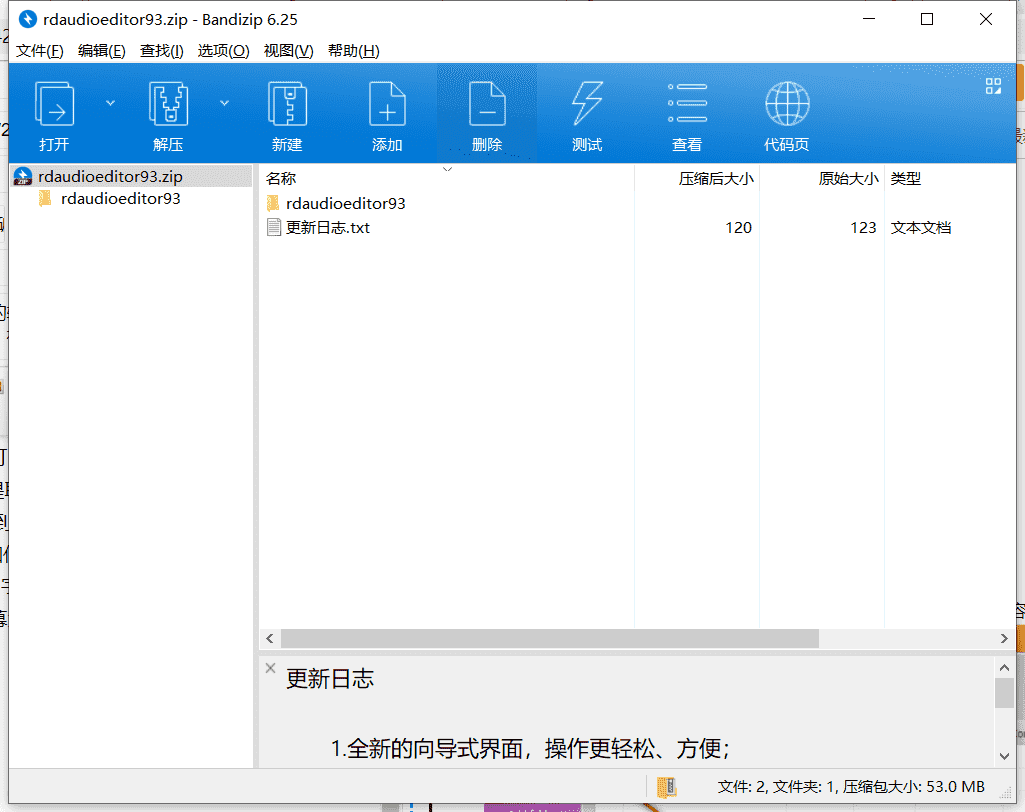
Task: Click the sort chevron above the 名称 column
Action: (x=447, y=169)
